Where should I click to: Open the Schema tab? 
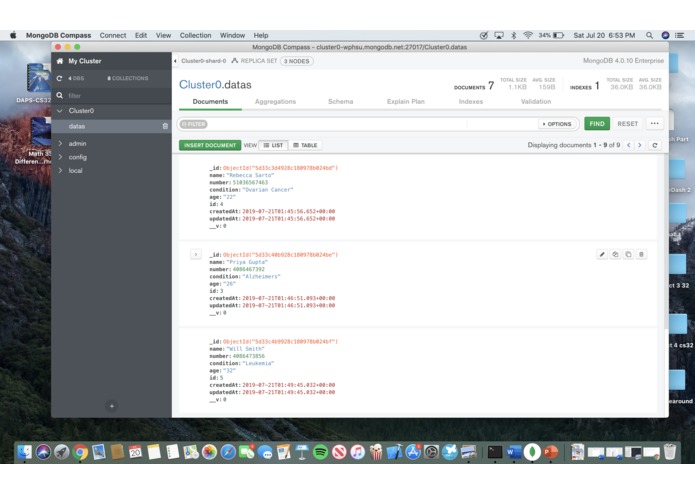point(340,101)
